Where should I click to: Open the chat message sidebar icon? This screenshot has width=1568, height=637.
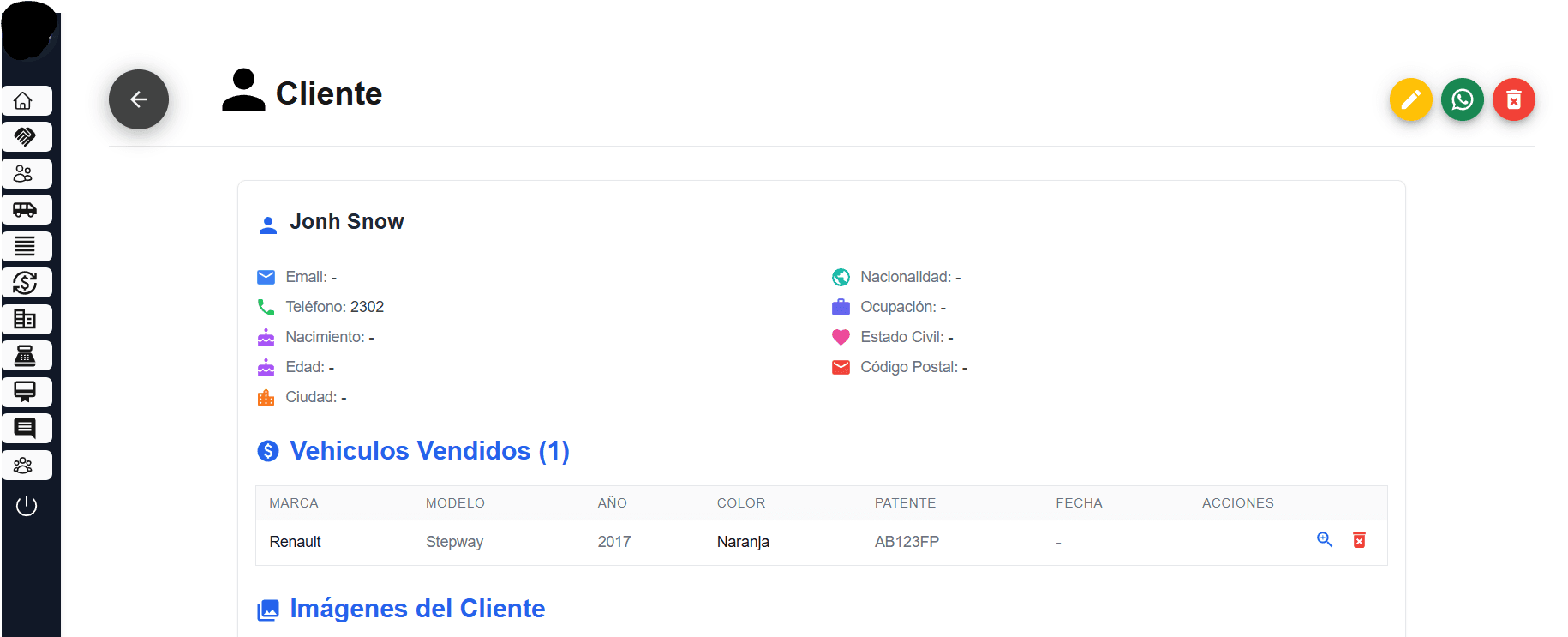click(x=27, y=429)
